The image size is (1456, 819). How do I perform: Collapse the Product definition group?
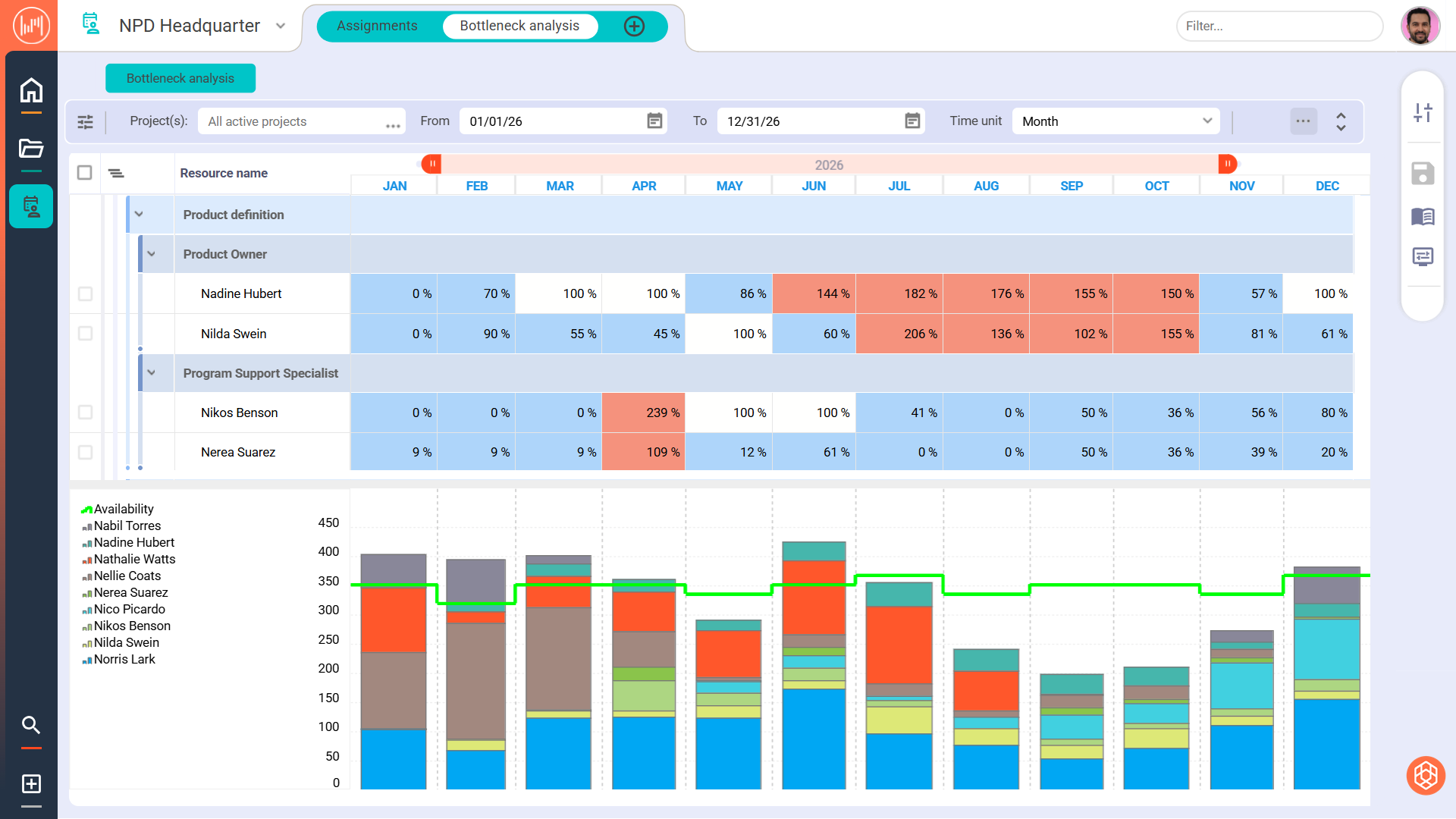[139, 215]
